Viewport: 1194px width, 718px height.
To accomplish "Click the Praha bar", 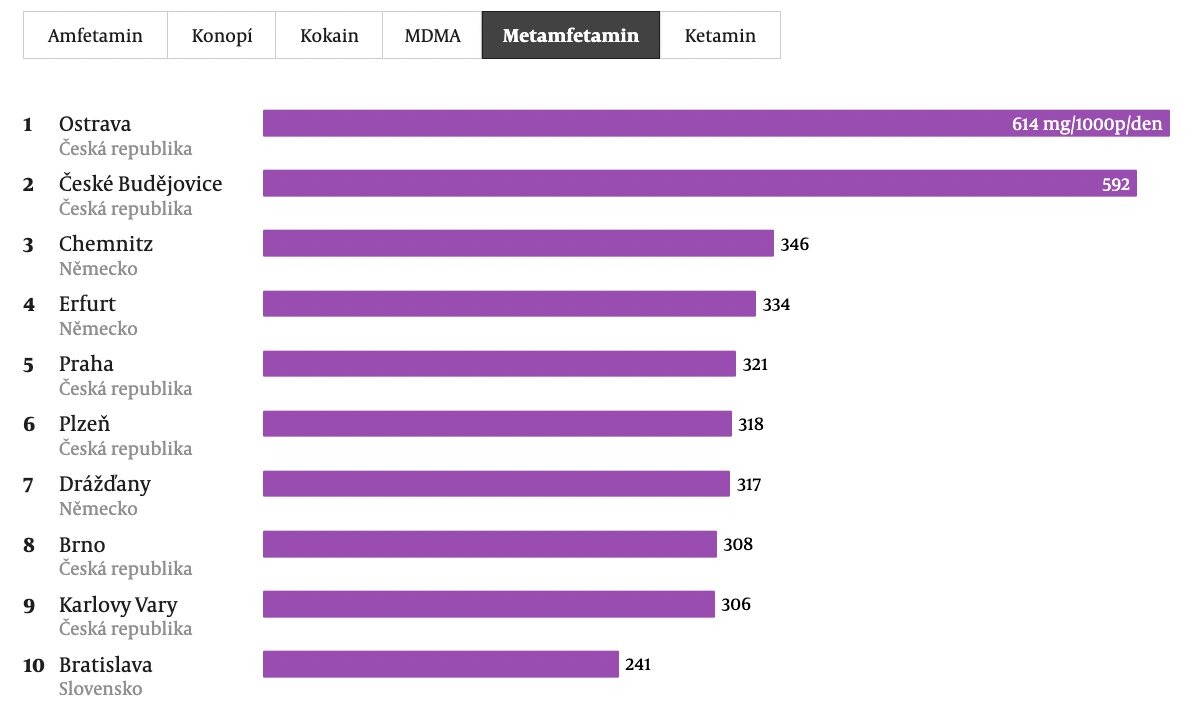I will point(499,363).
